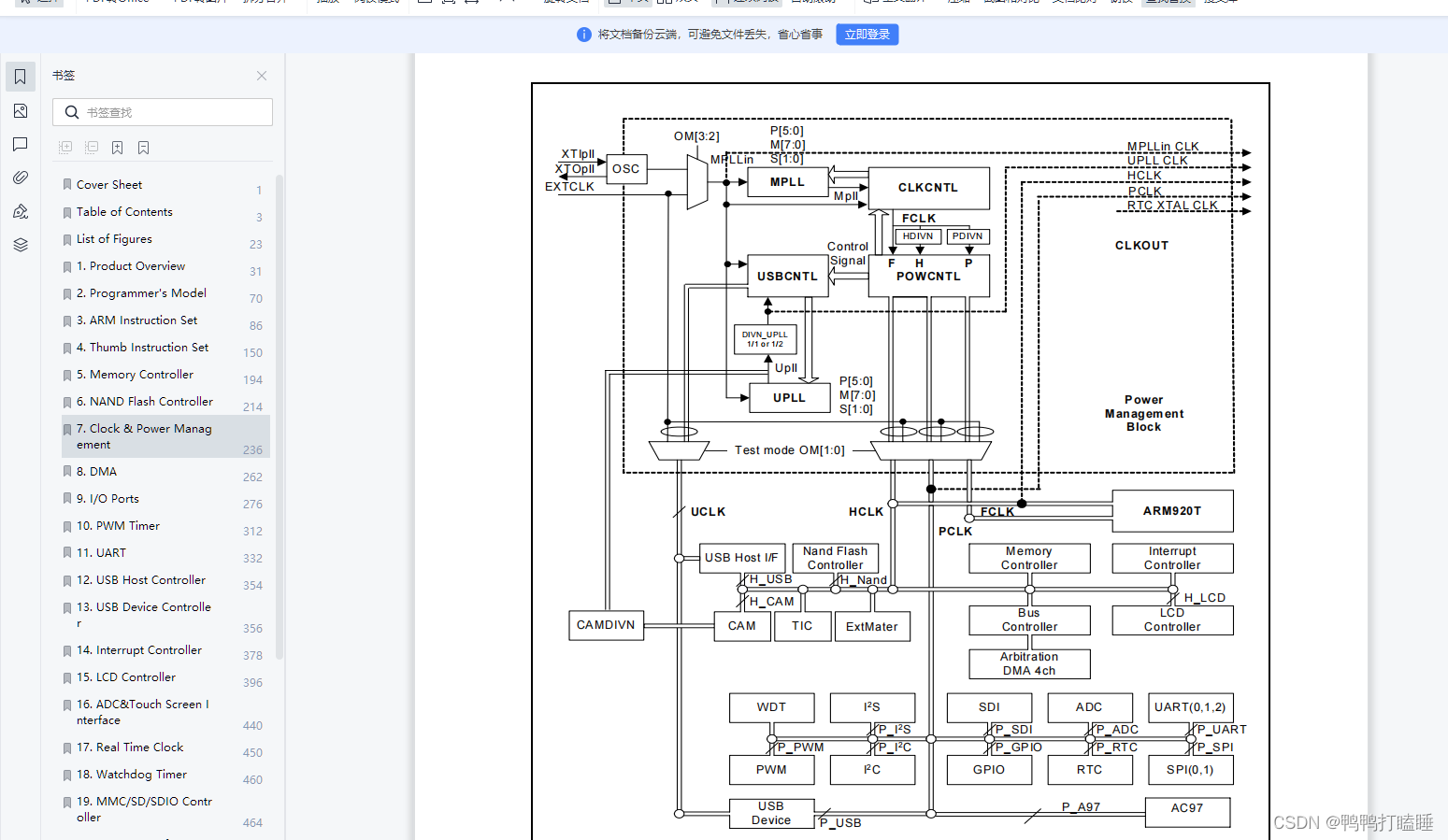The width and height of the screenshot is (1448, 840).
Task: Open 15. LCD Controller bookmark
Action: 126,677
